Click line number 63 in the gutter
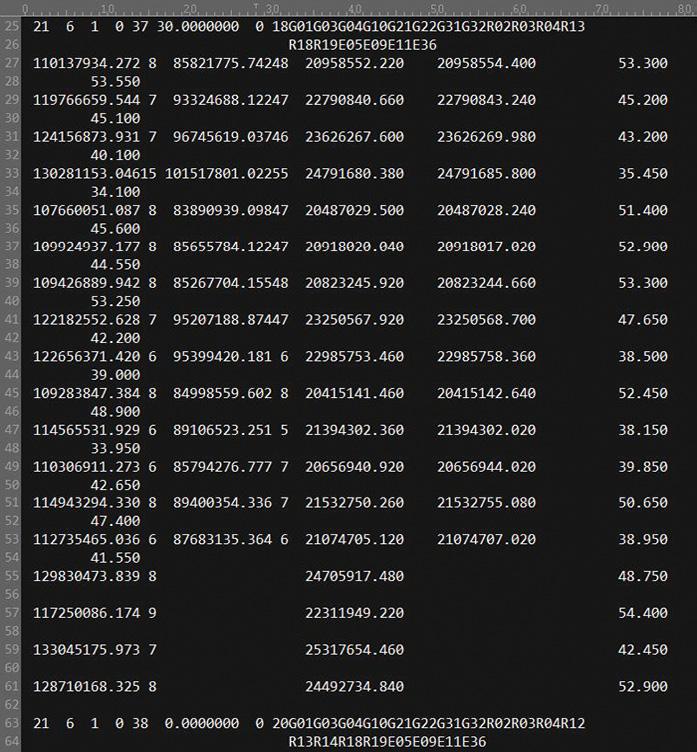 12,723
